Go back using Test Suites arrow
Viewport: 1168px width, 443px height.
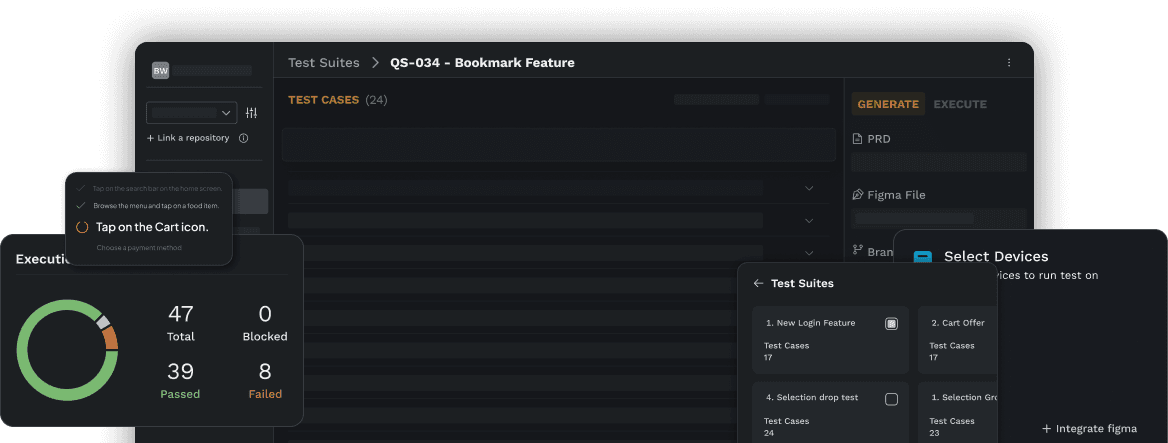click(758, 283)
